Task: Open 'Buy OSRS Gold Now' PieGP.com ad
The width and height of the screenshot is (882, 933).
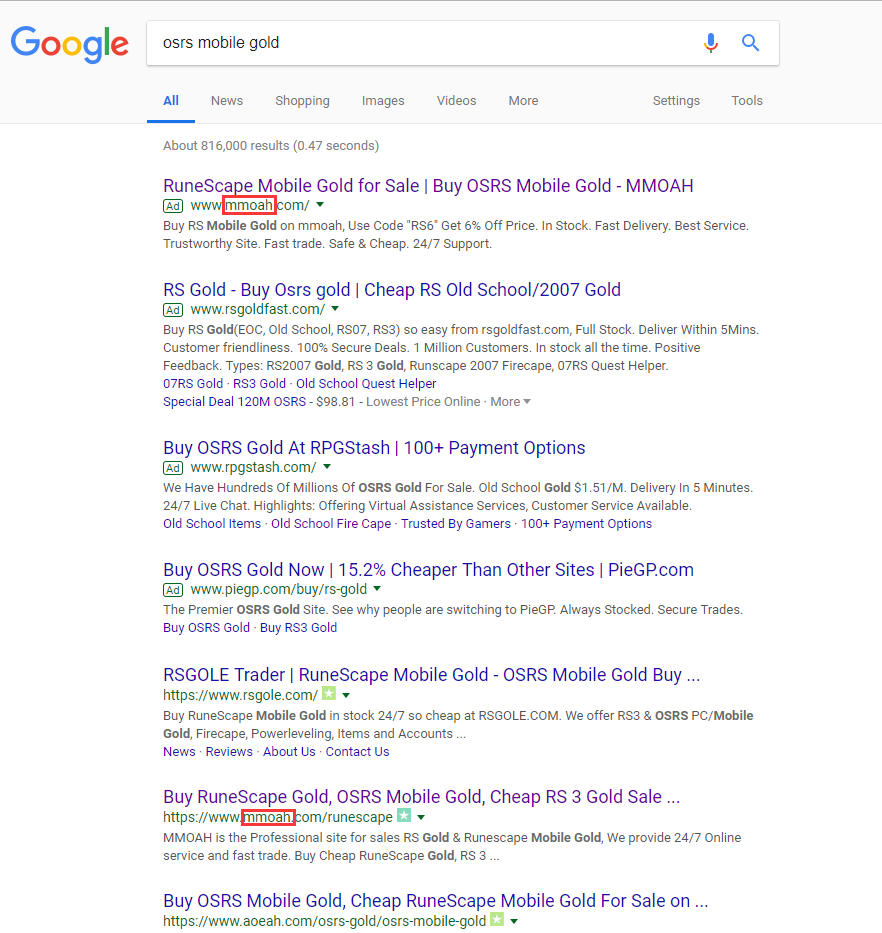Action: tap(429, 569)
